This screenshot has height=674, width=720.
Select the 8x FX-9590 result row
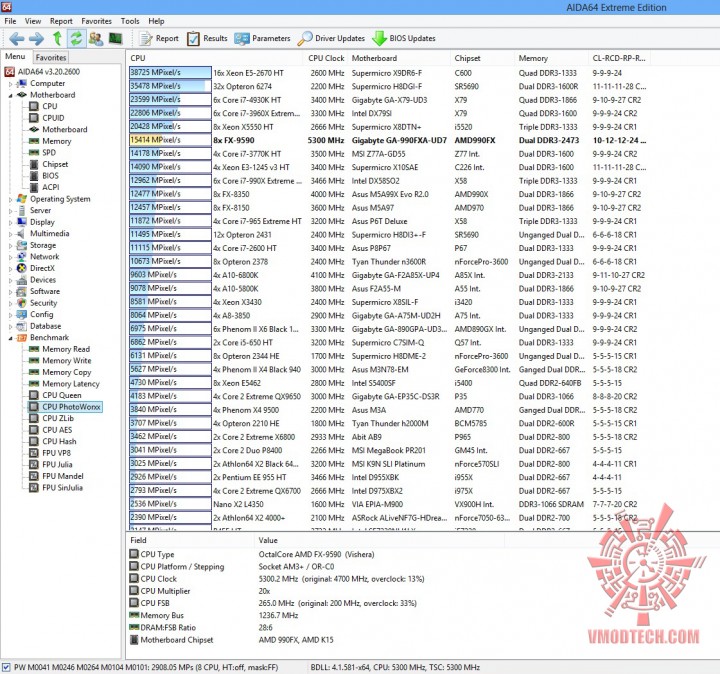click(388, 140)
